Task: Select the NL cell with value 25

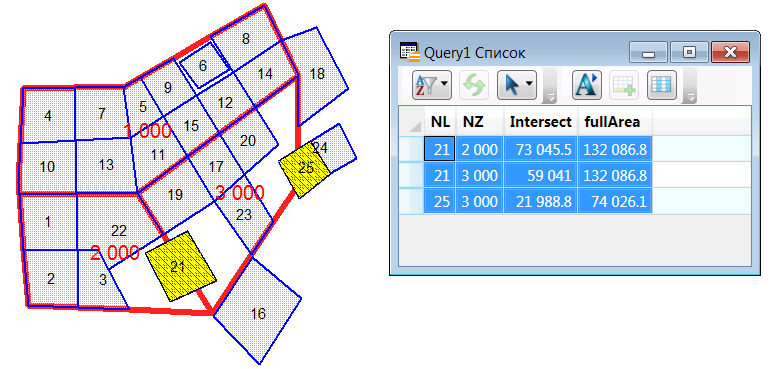Action: tap(440, 201)
